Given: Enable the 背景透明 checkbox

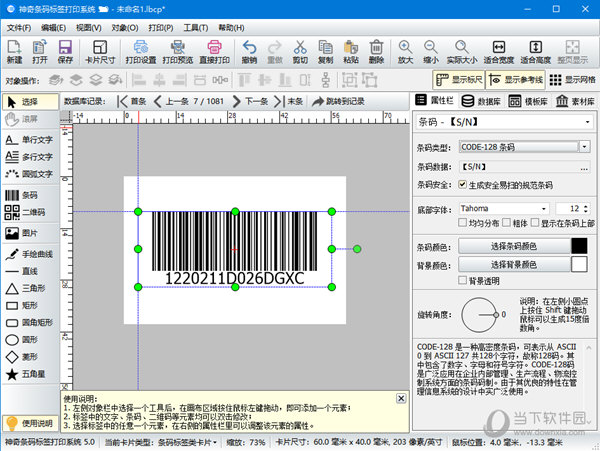Looking at the screenshot, I should (x=463, y=280).
